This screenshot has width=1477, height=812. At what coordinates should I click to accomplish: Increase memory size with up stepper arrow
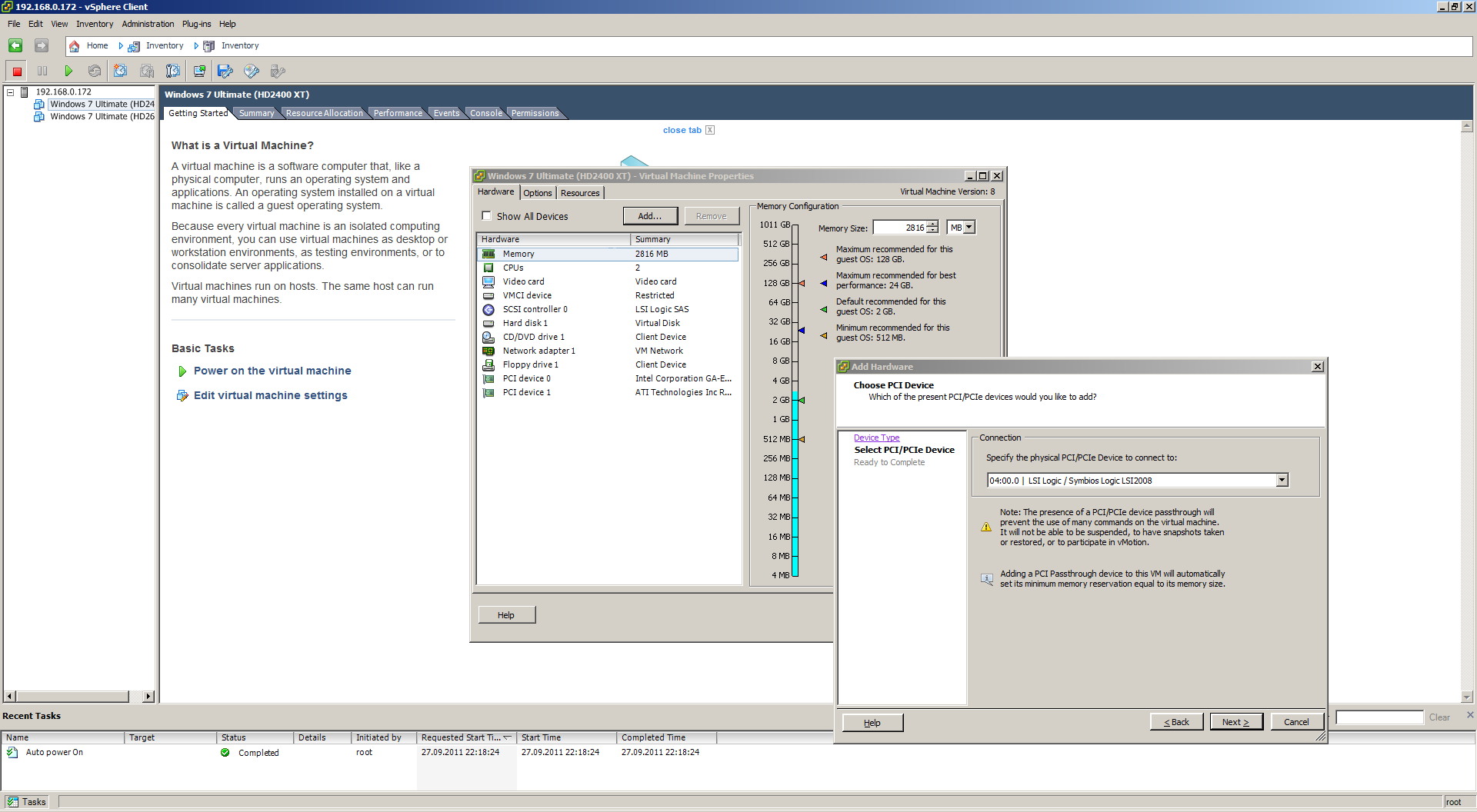(x=932, y=225)
